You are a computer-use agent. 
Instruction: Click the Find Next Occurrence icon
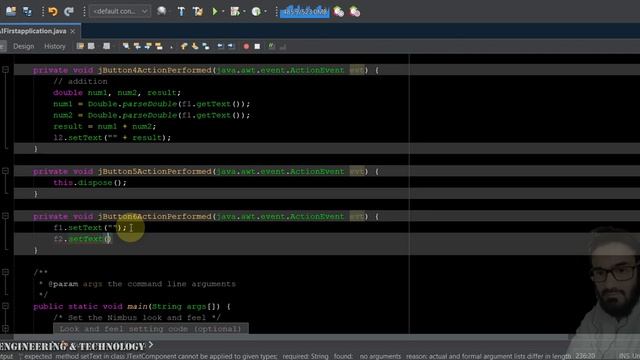tap(148, 47)
